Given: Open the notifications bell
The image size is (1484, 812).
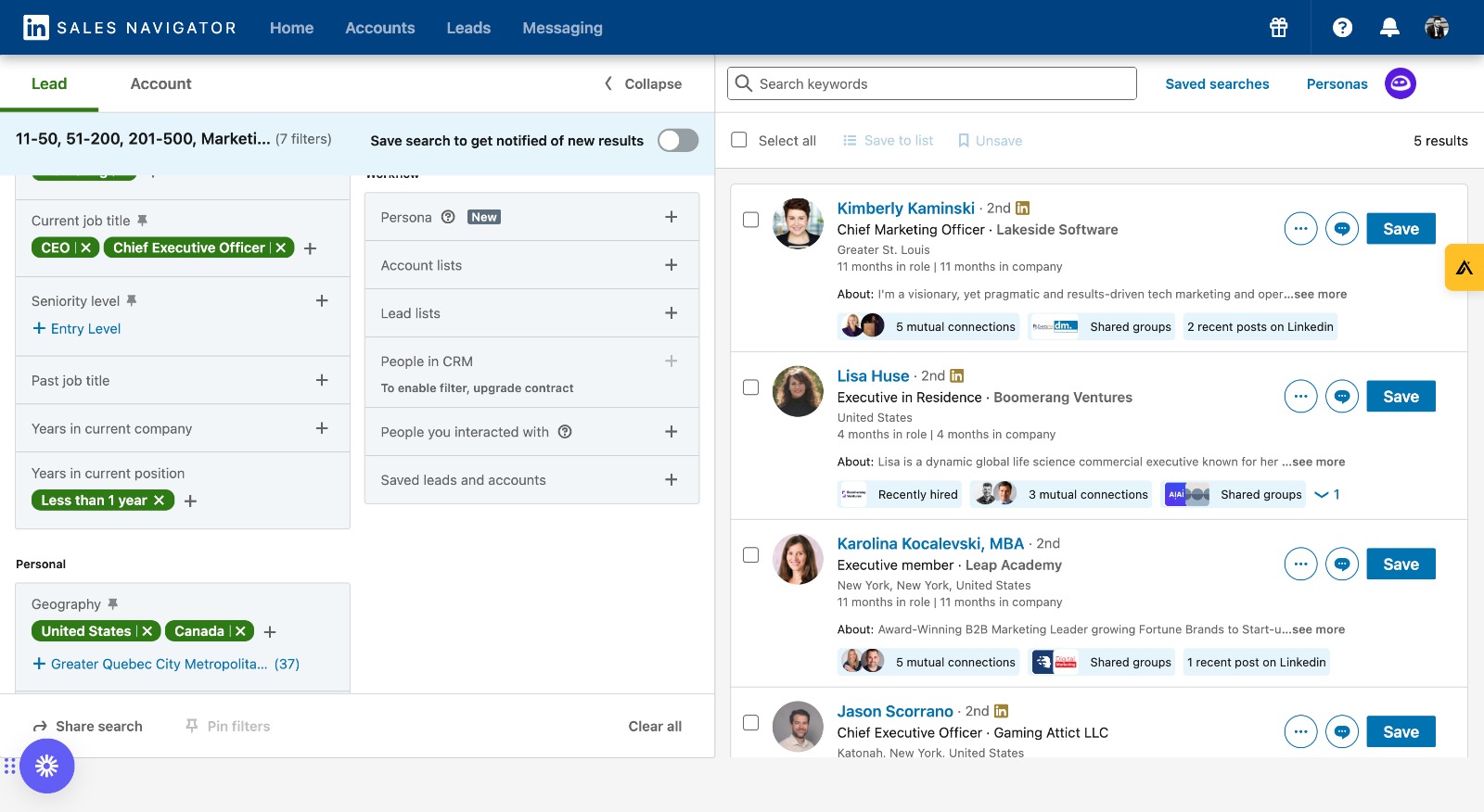Looking at the screenshot, I should 1389,28.
